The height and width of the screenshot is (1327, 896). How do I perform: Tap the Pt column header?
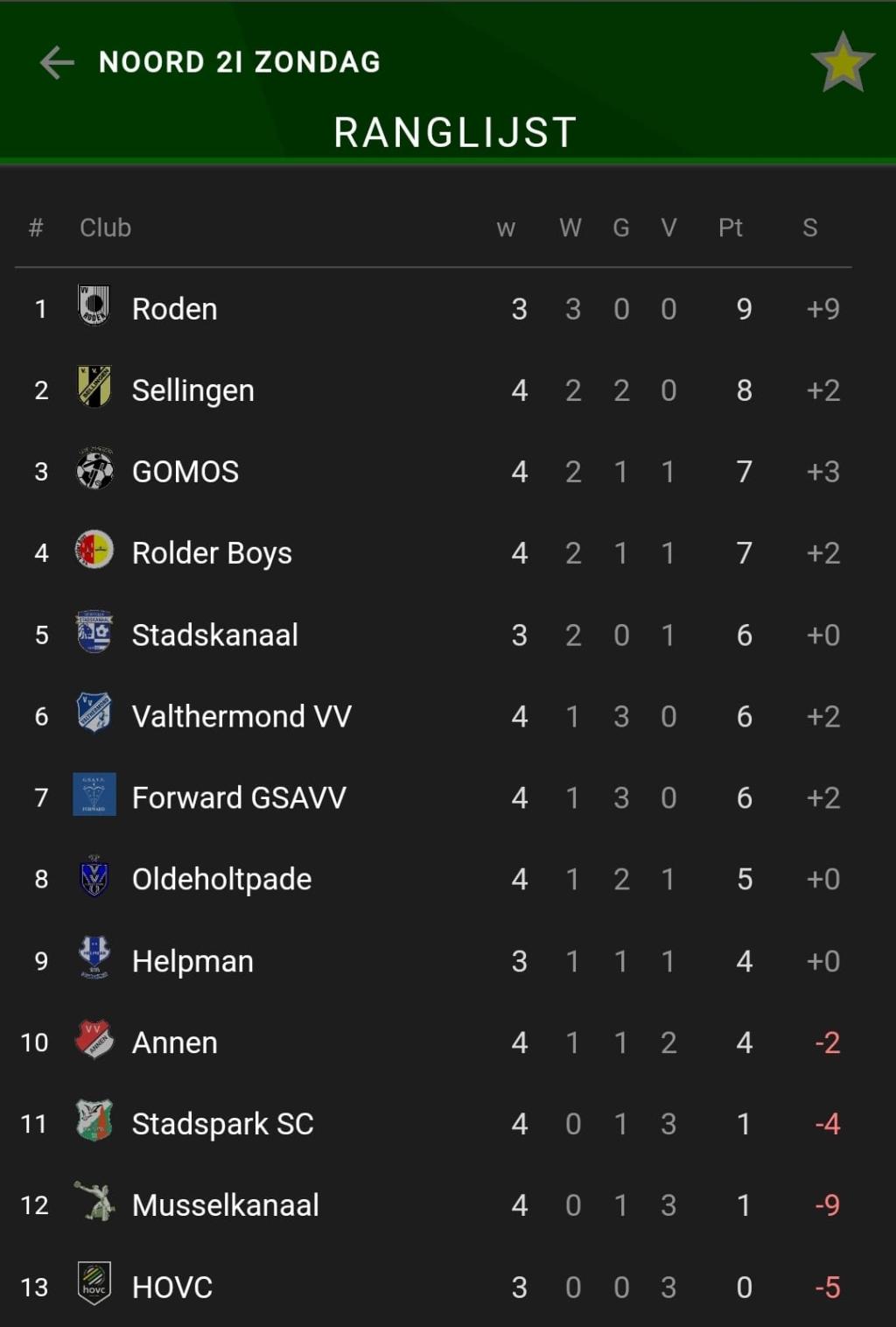(x=731, y=228)
